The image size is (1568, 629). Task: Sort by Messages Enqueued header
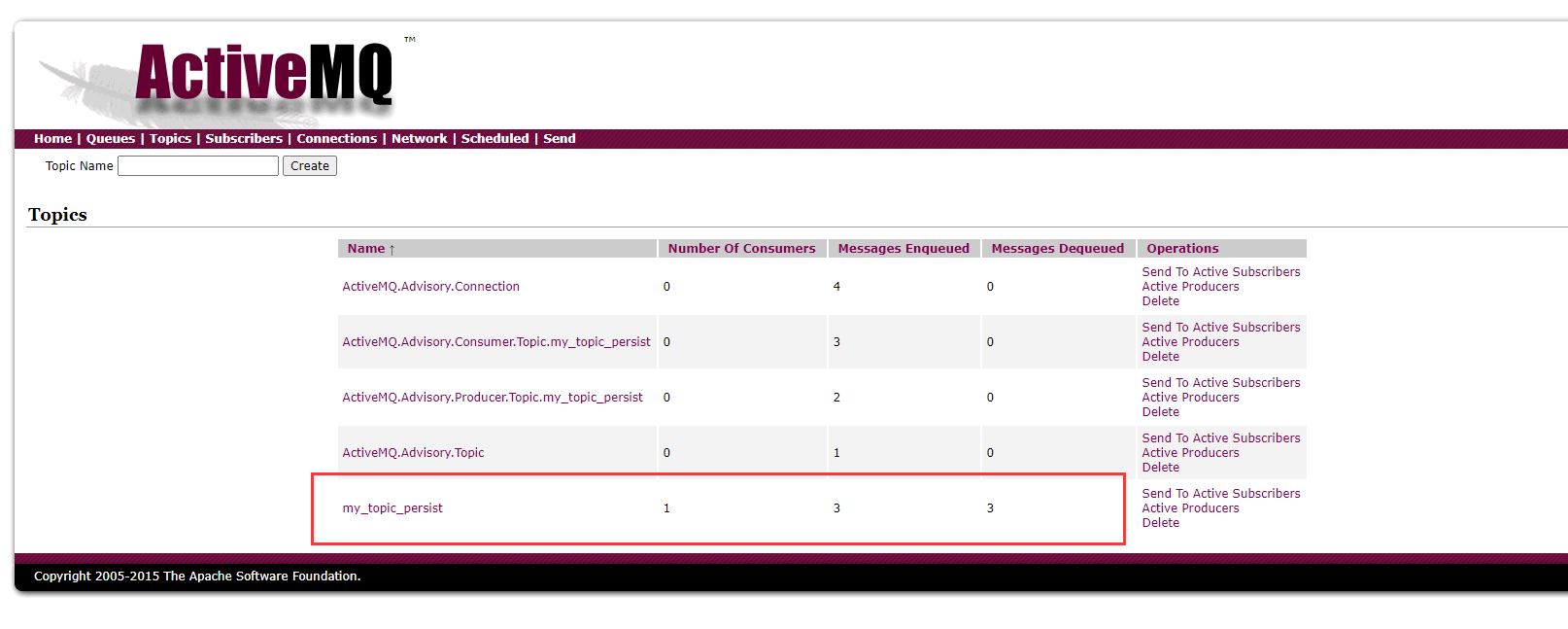903,249
